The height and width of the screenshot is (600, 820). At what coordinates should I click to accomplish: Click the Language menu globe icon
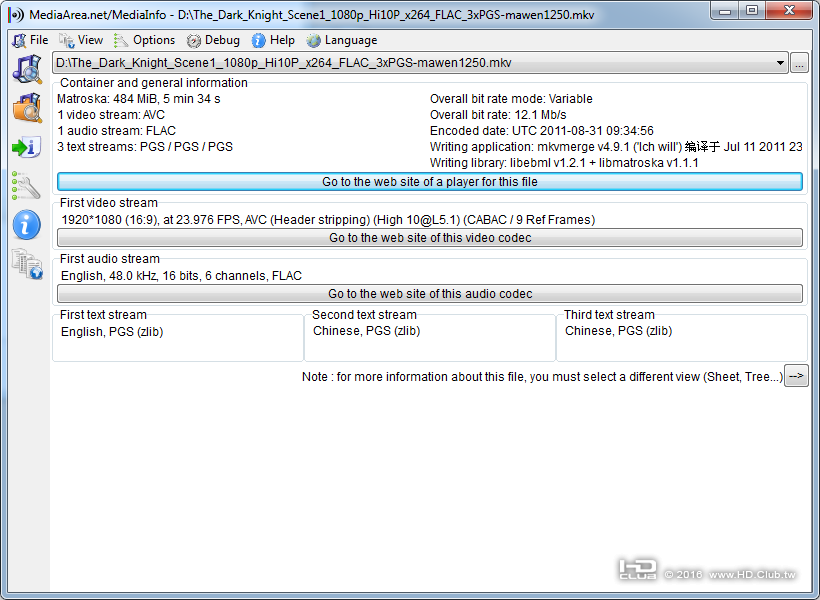[313, 40]
